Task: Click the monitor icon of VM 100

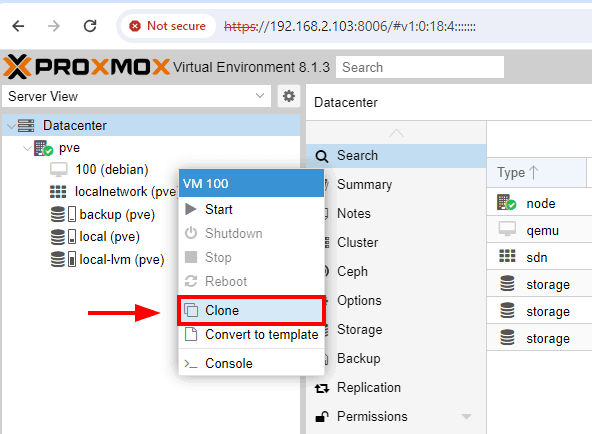Action: (59, 169)
